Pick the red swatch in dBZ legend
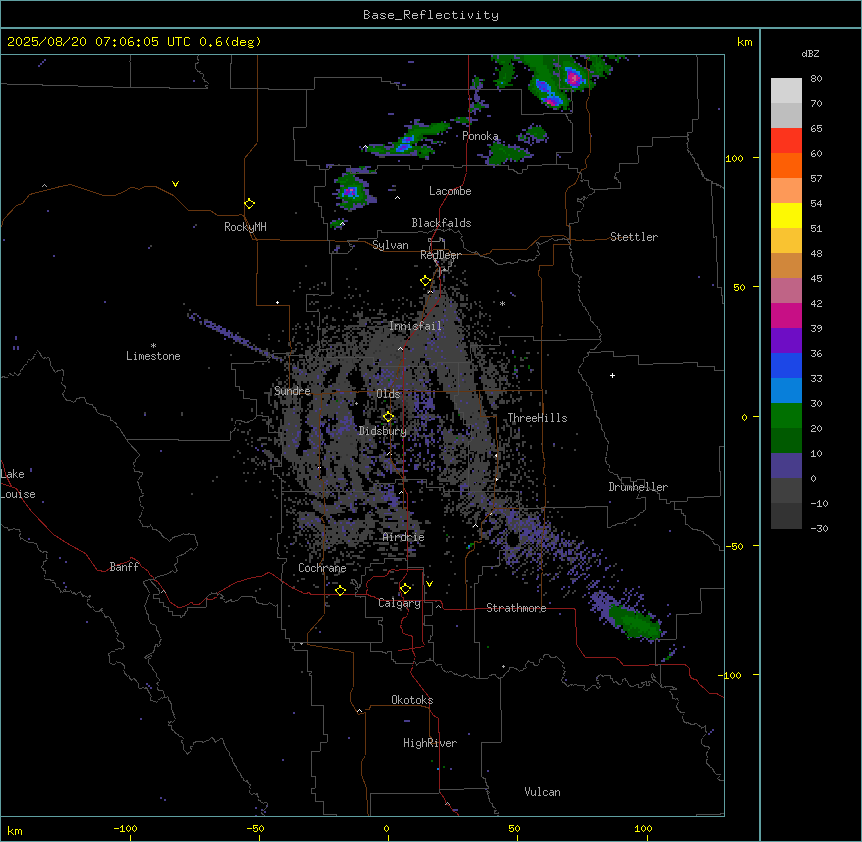Image resolution: width=862 pixels, height=842 pixels. [x=786, y=140]
